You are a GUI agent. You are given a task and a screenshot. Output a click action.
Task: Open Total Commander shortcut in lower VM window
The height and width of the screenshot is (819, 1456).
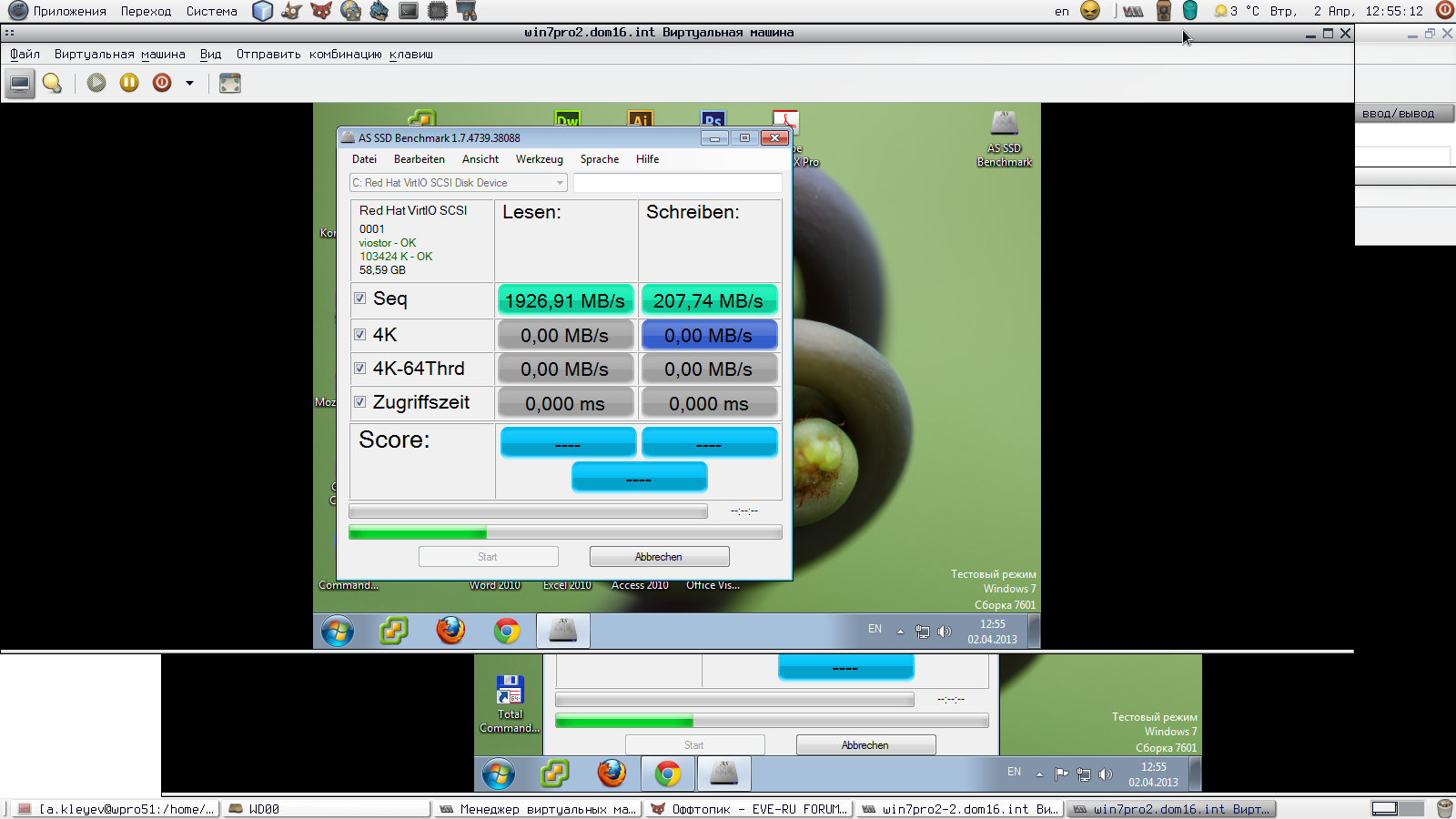pyautogui.click(x=510, y=704)
